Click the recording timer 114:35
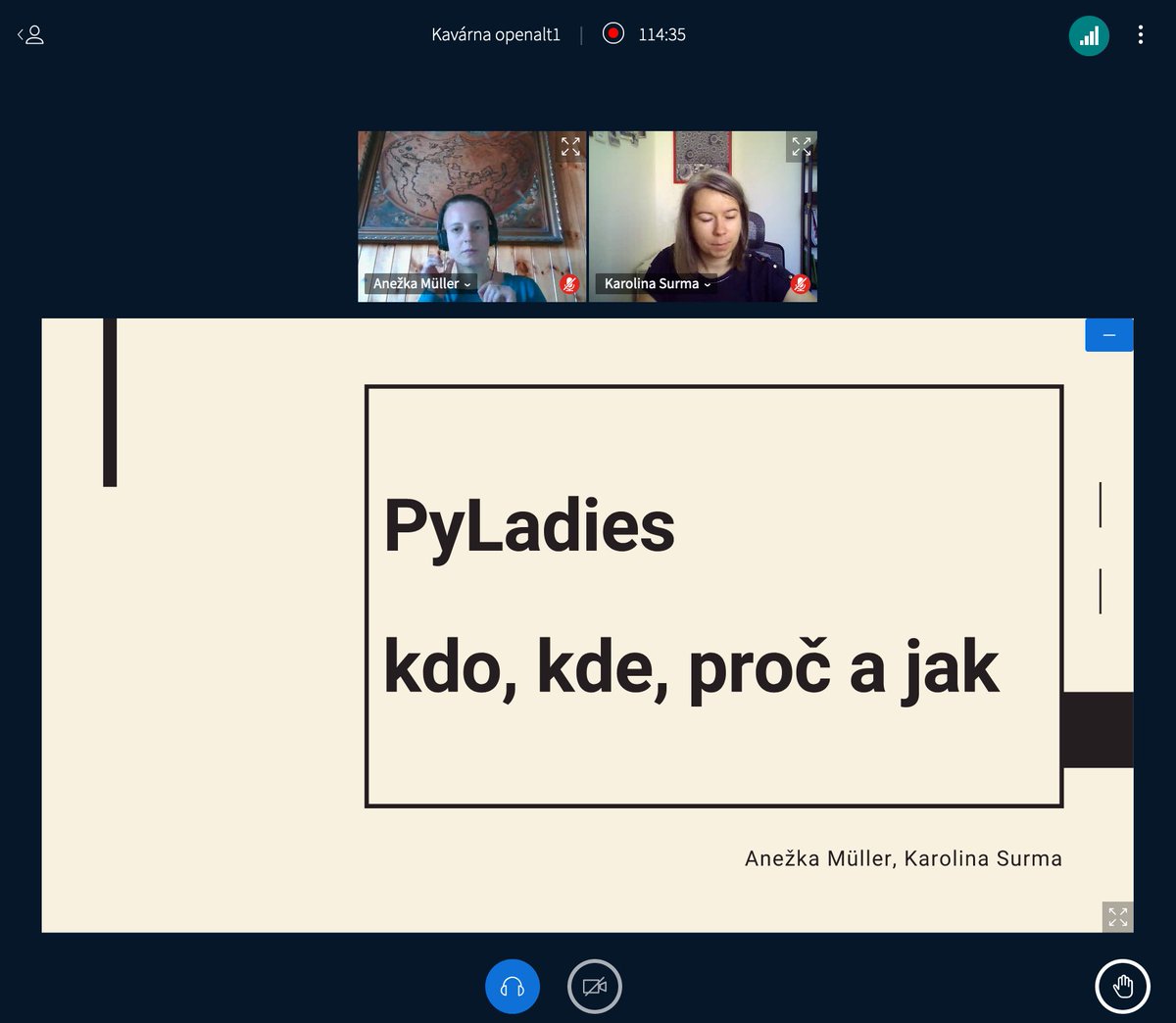The width and height of the screenshot is (1176, 1023). (x=662, y=33)
